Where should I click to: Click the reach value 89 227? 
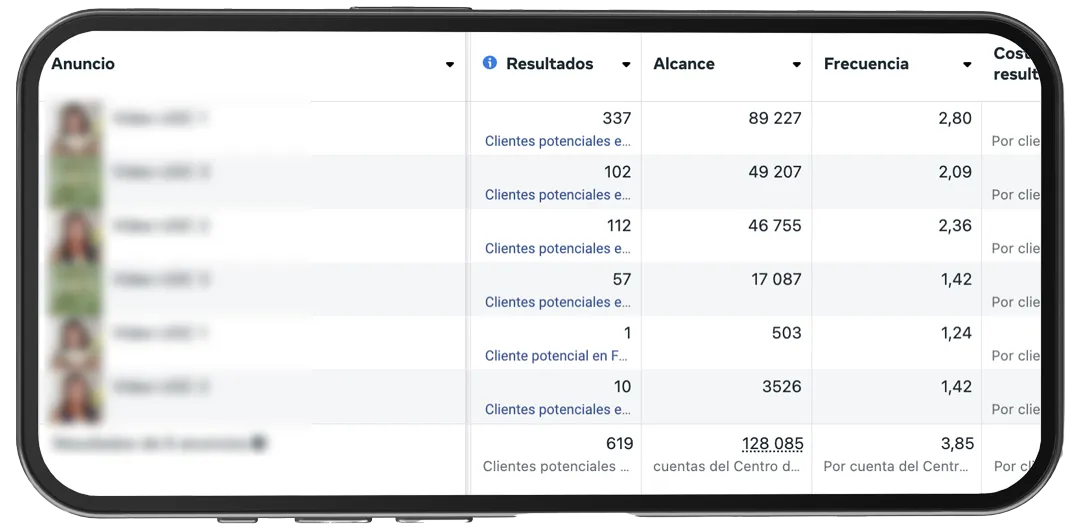click(775, 119)
